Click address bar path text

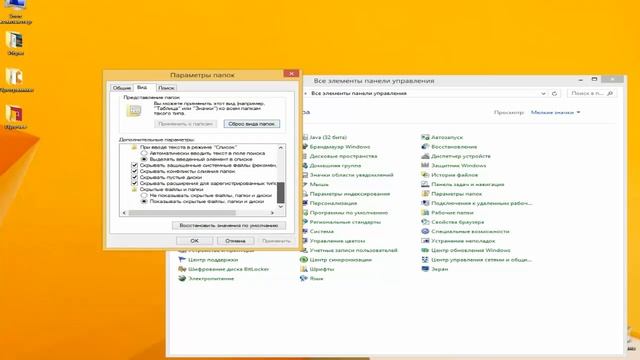(x=359, y=93)
